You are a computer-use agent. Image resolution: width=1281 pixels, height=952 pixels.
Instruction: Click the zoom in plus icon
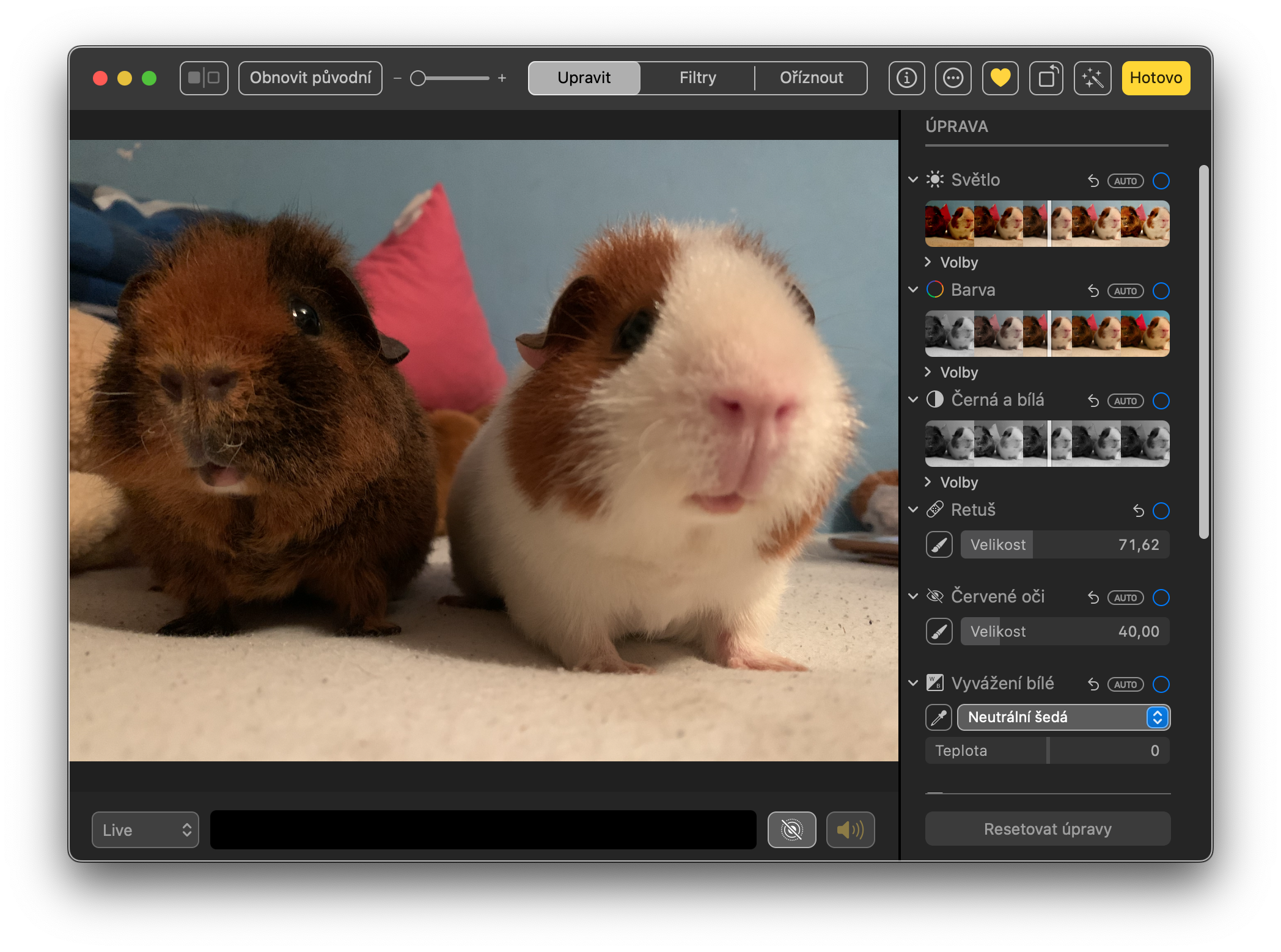(x=502, y=78)
